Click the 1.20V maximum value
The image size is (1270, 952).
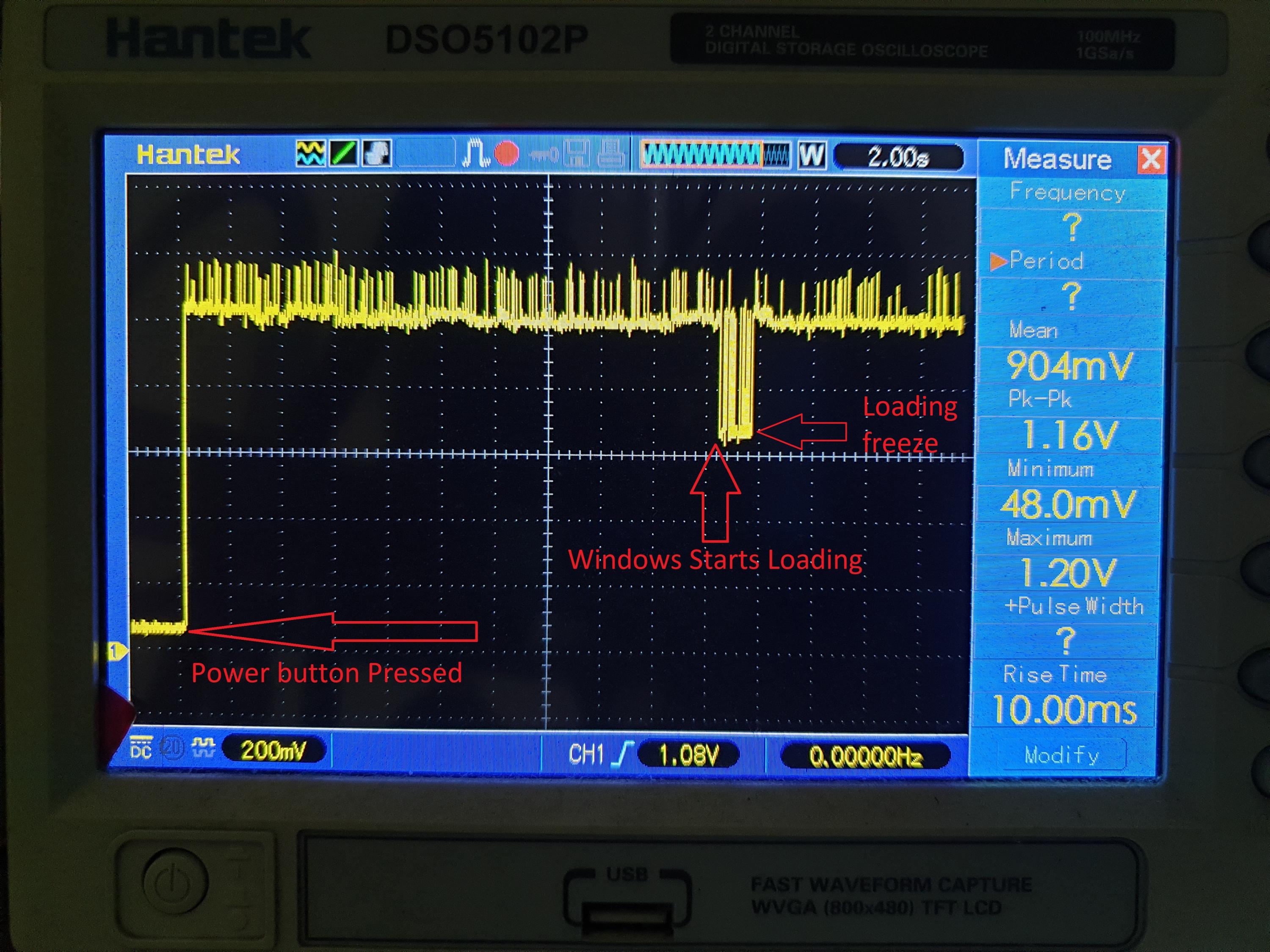[1068, 573]
